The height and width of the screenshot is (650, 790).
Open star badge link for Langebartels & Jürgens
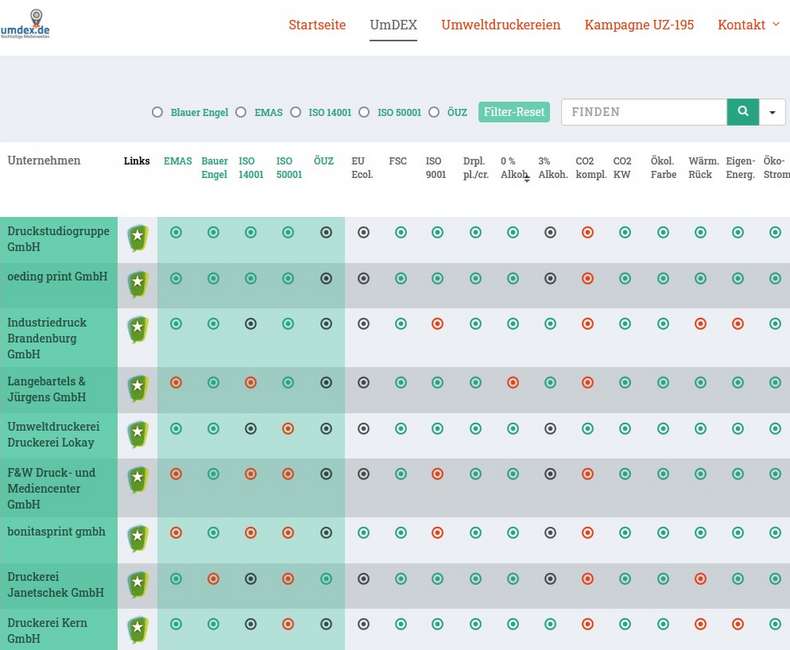138,388
